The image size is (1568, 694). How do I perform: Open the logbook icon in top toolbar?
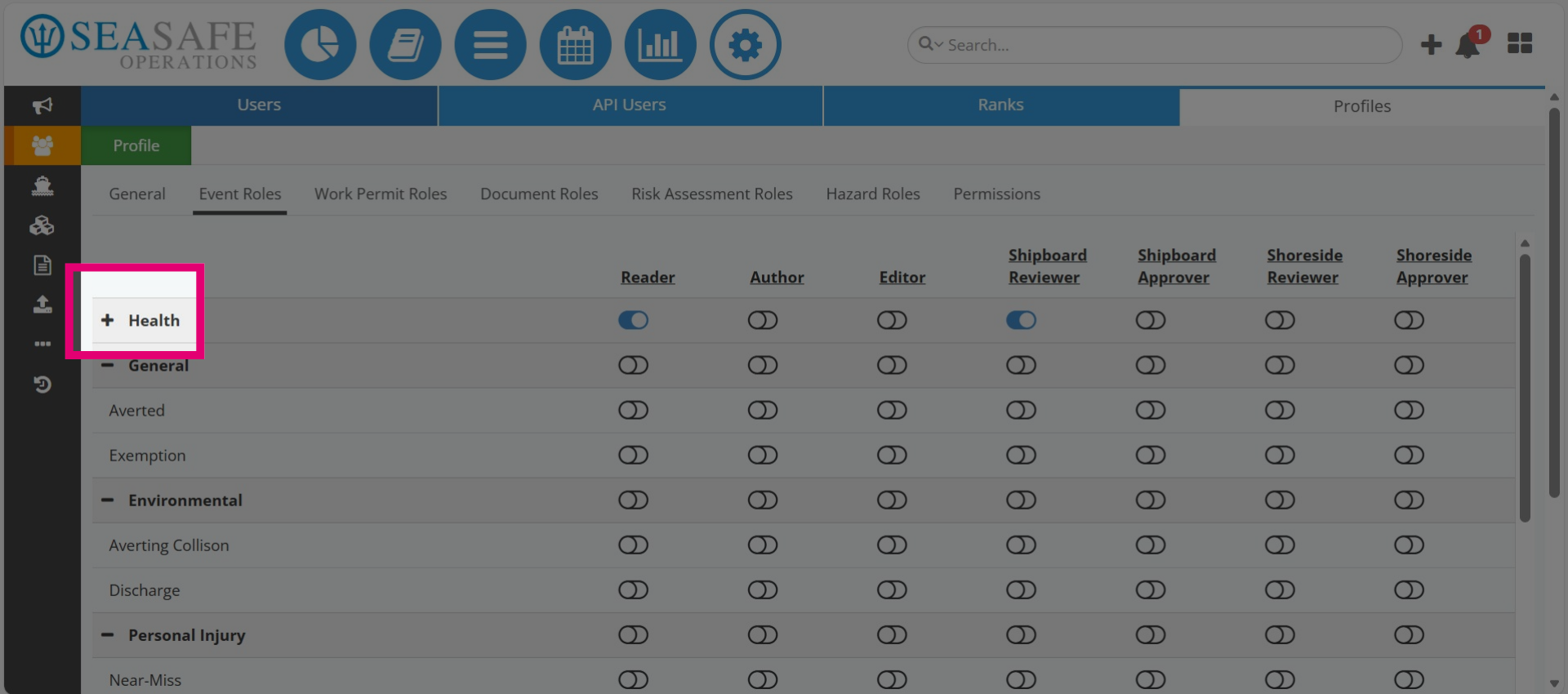(405, 45)
